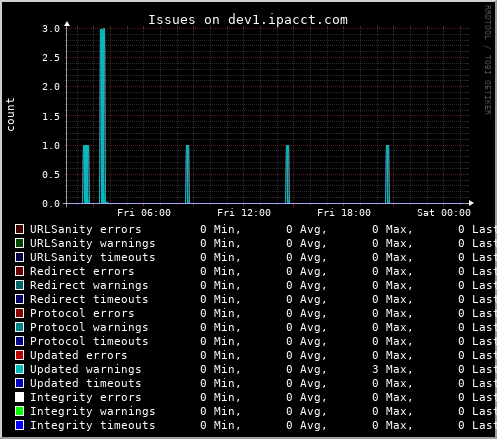
Task: Click the graph title Issues on dev1.ipacct.com
Action: 248,20
